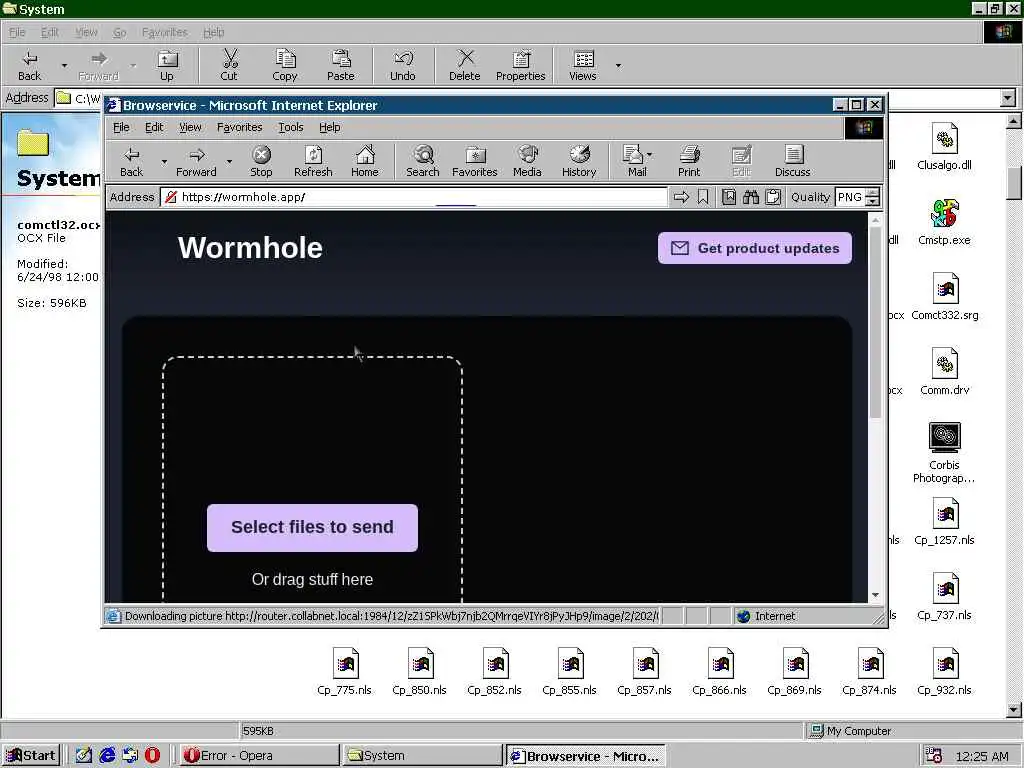
Task: Open the File menu in Internet Explorer
Action: coord(121,127)
